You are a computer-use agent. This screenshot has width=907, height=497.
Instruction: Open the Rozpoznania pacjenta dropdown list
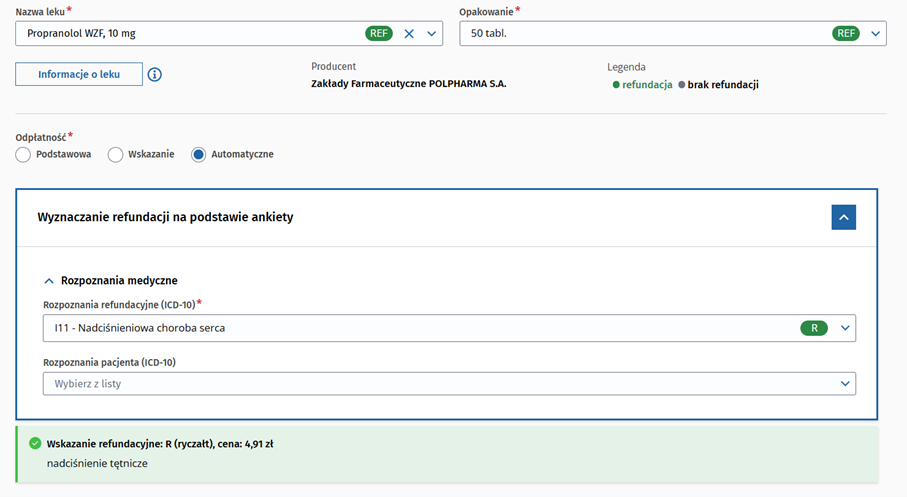[845, 383]
